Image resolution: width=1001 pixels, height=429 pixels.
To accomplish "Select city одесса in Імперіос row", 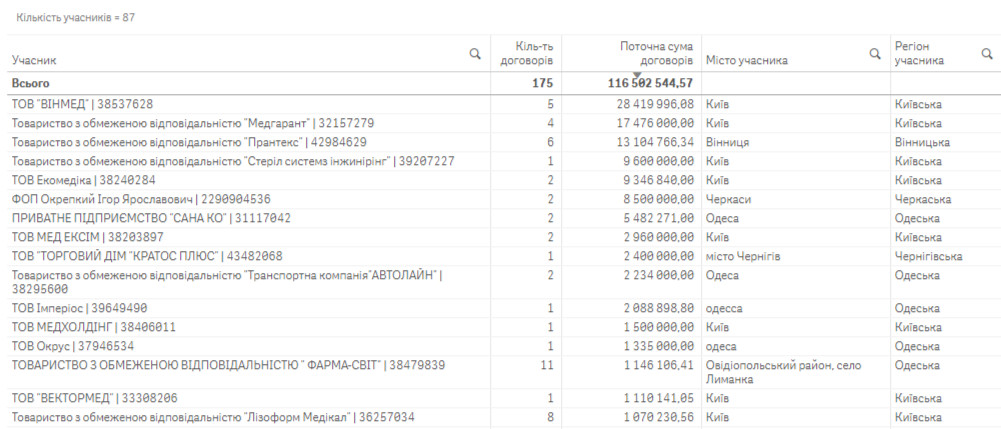I will pos(723,308).
